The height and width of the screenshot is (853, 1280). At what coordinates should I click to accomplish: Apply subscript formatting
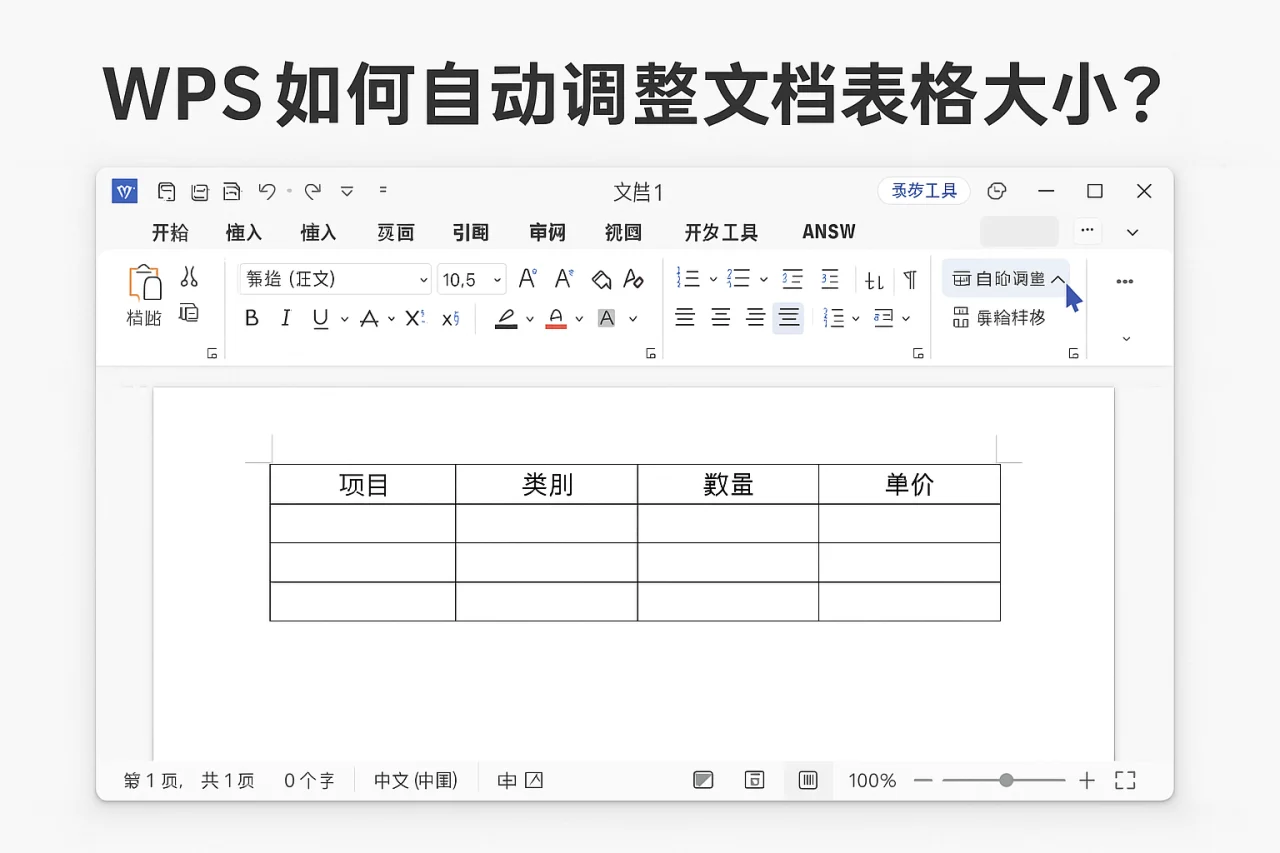(451, 317)
